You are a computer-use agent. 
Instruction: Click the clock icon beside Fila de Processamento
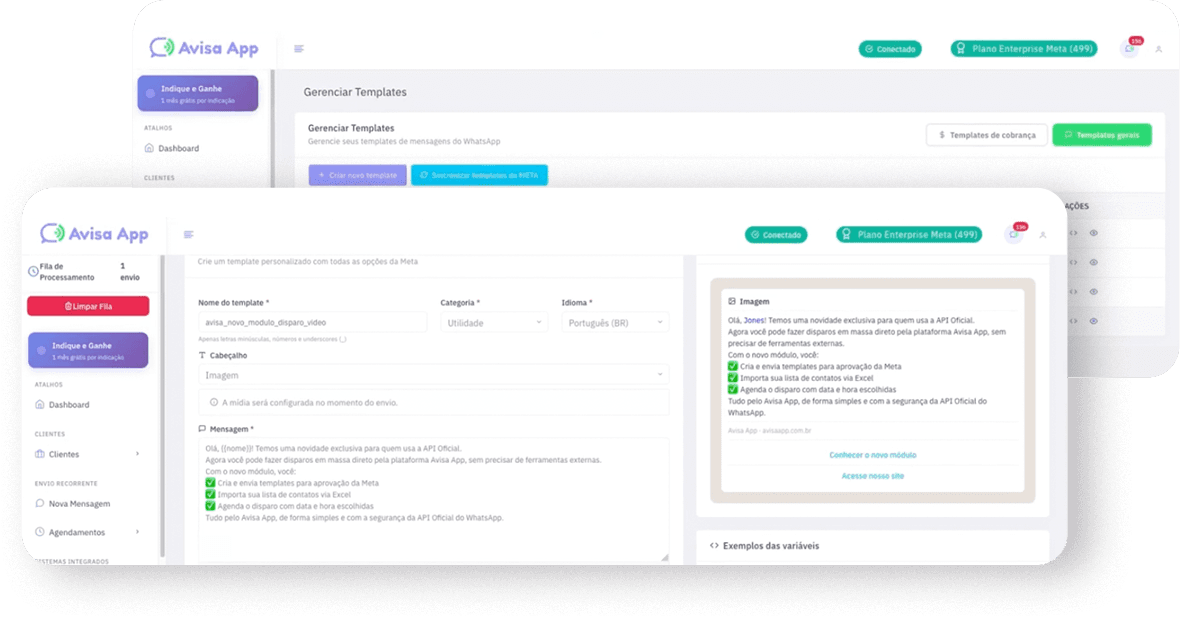tap(33, 272)
